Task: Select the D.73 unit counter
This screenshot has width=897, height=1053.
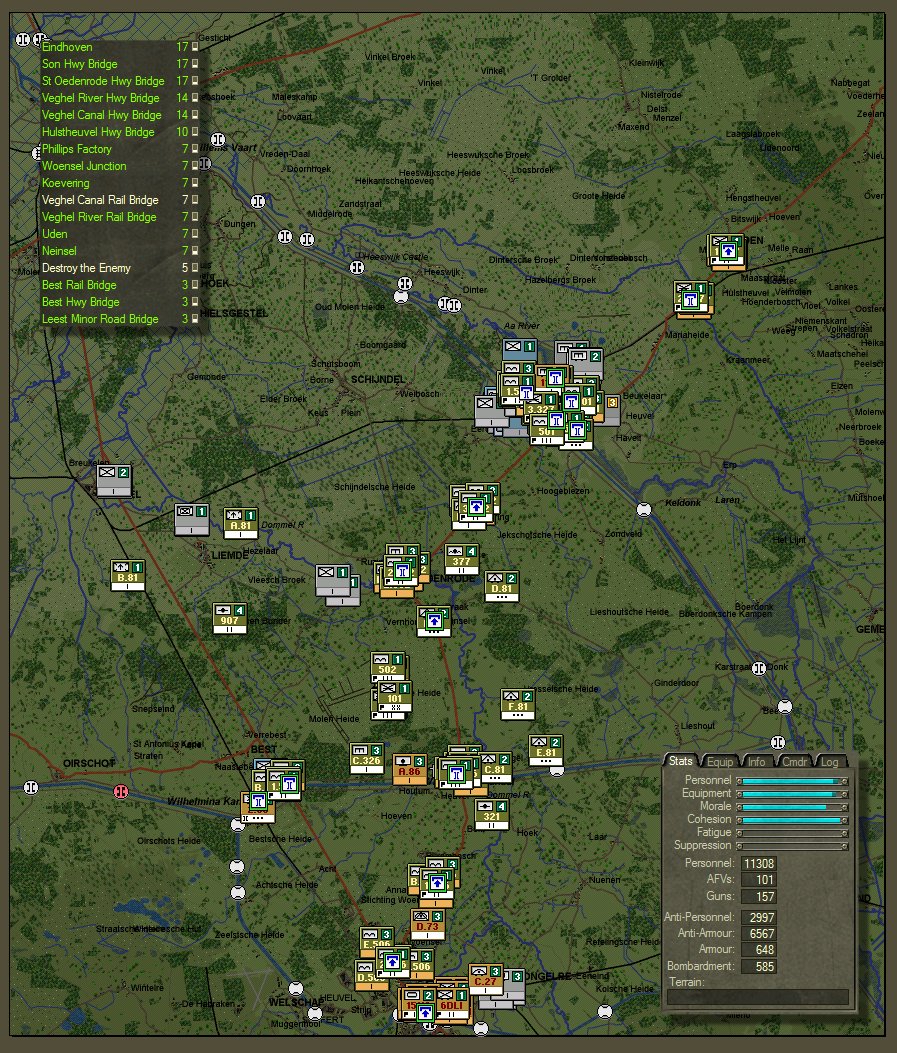Action: (427, 924)
